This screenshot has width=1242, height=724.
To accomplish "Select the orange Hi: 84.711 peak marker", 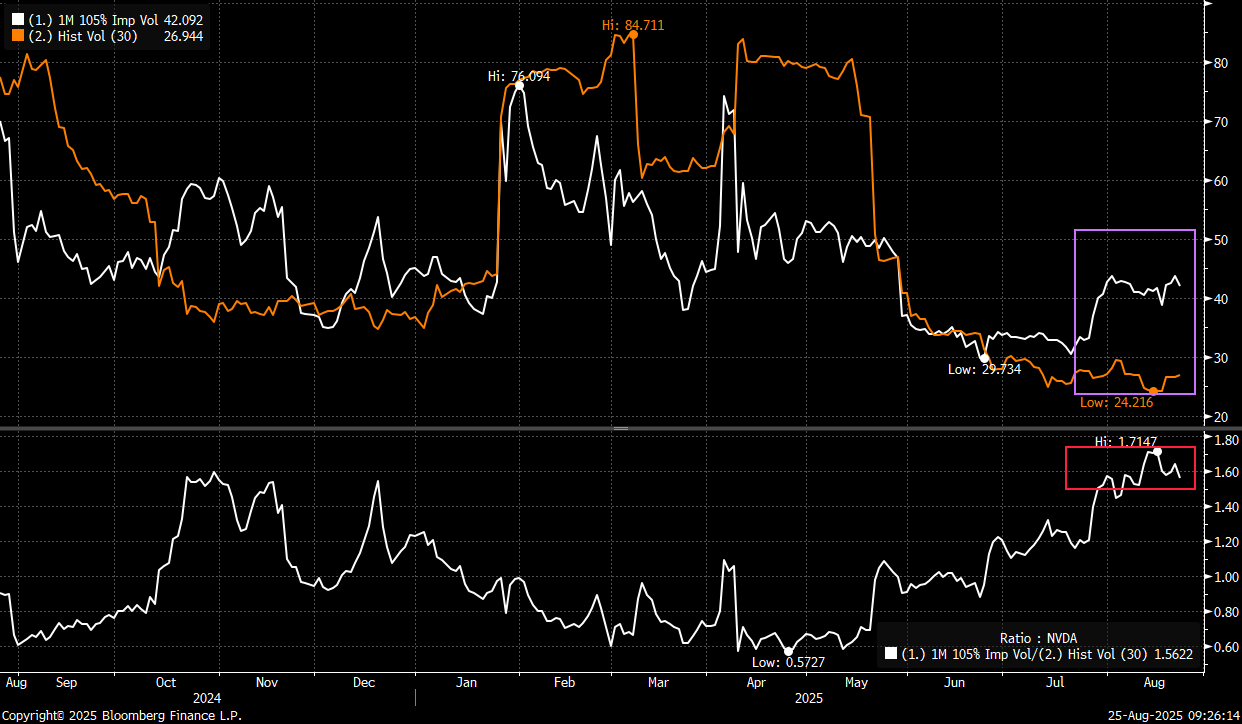I will [x=633, y=35].
